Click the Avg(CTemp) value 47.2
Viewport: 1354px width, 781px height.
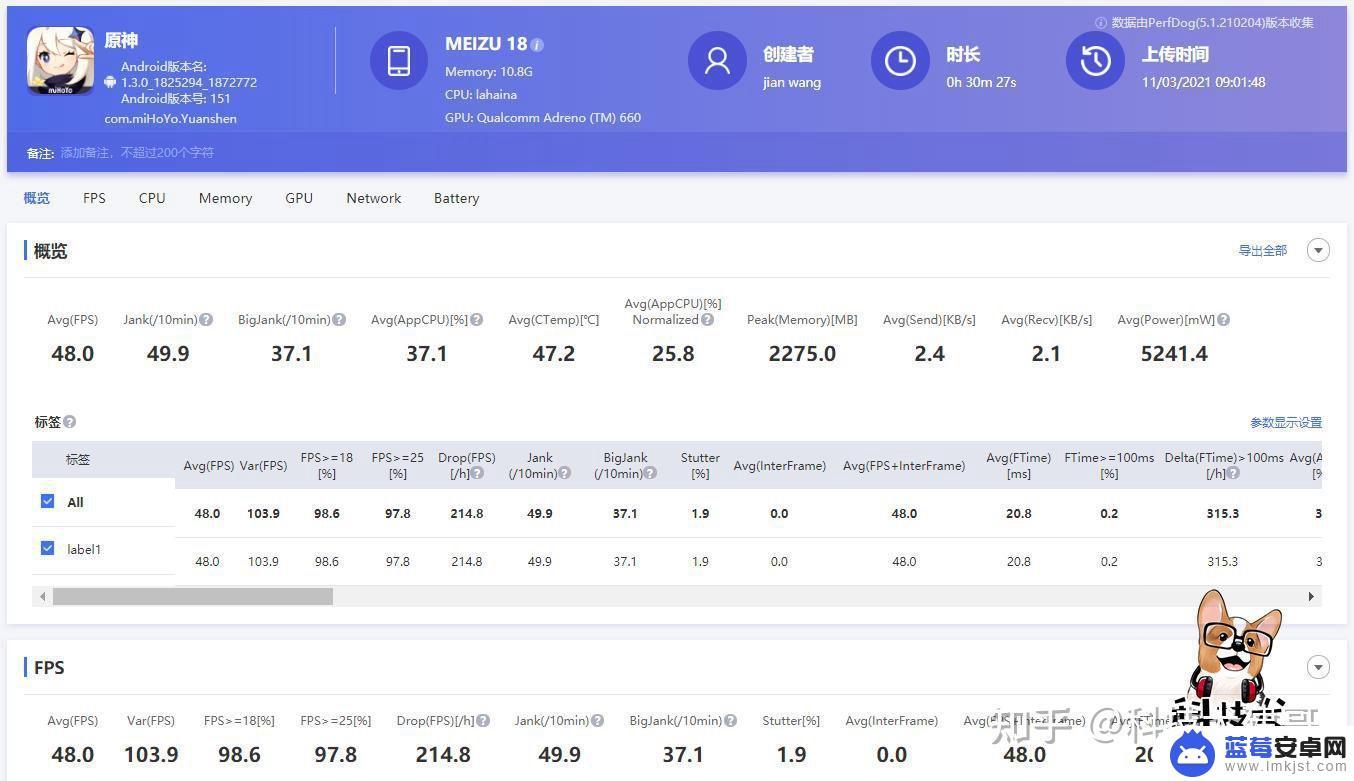point(553,354)
